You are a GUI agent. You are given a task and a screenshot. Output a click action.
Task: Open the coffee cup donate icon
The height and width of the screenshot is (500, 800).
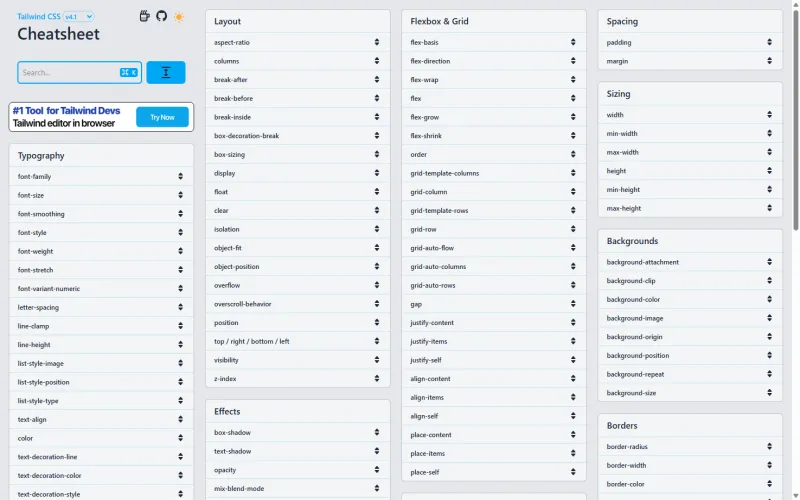[x=145, y=16]
